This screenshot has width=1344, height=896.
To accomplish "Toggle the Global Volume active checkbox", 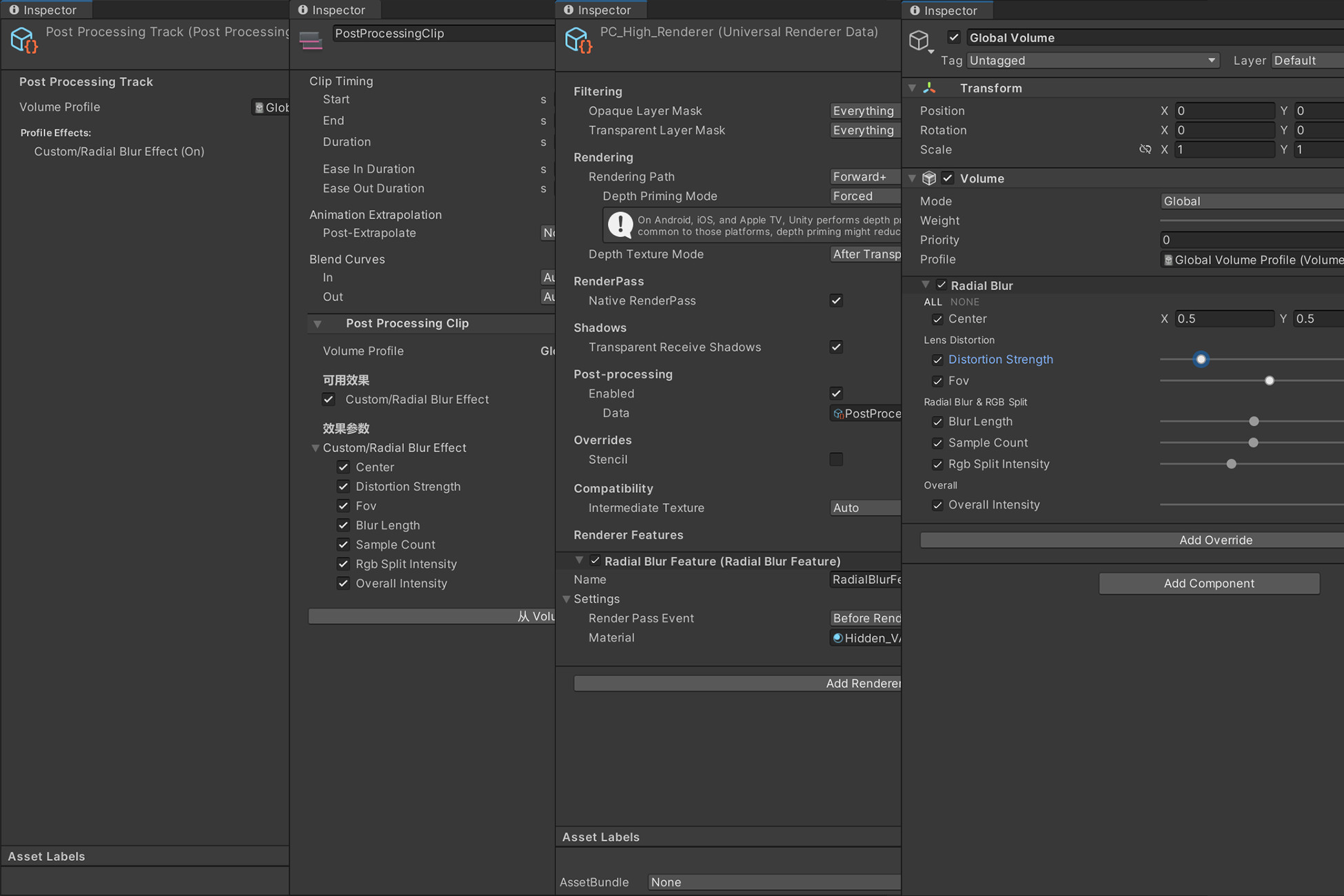I will pos(954,37).
